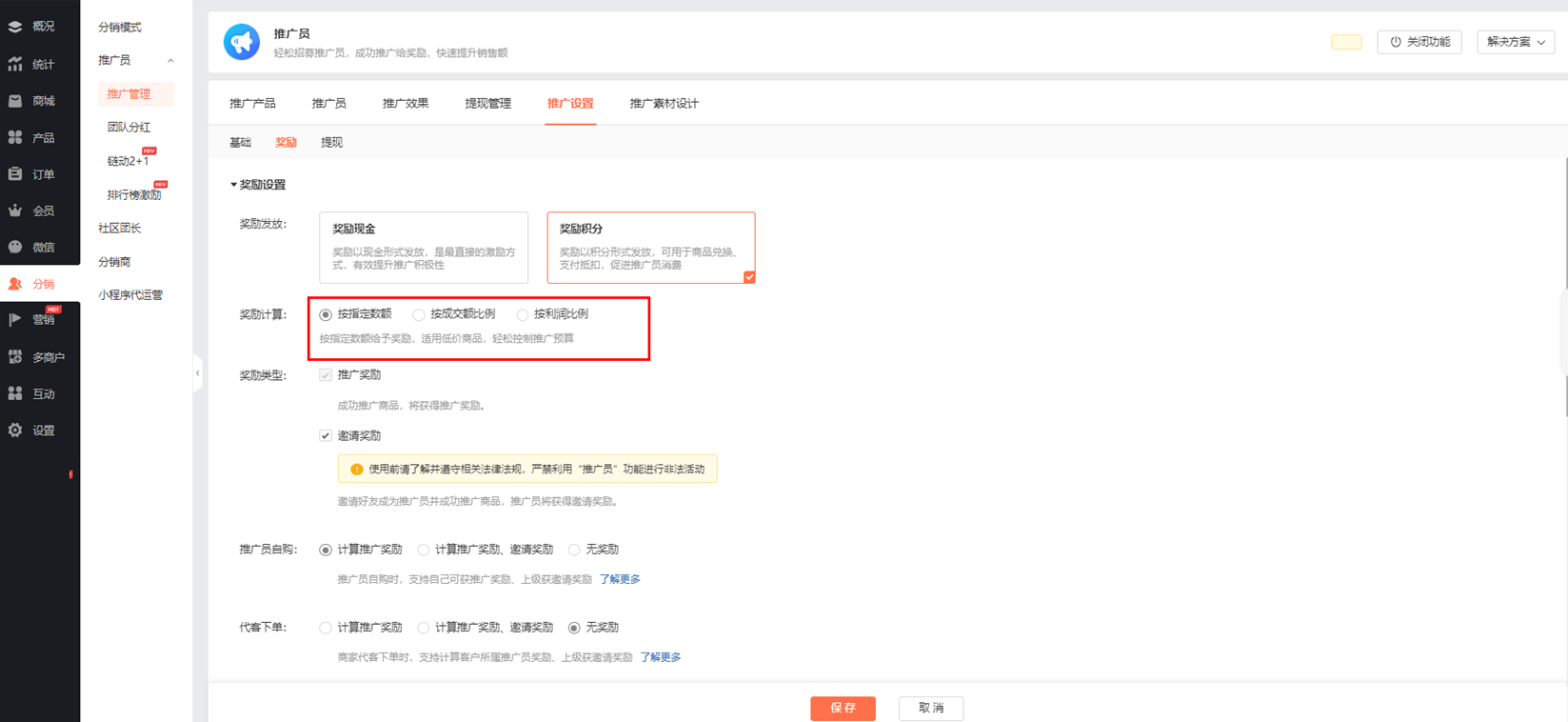This screenshot has width=1568, height=722.
Task: Select 分销 in the dark sidebar
Action: coord(40,284)
